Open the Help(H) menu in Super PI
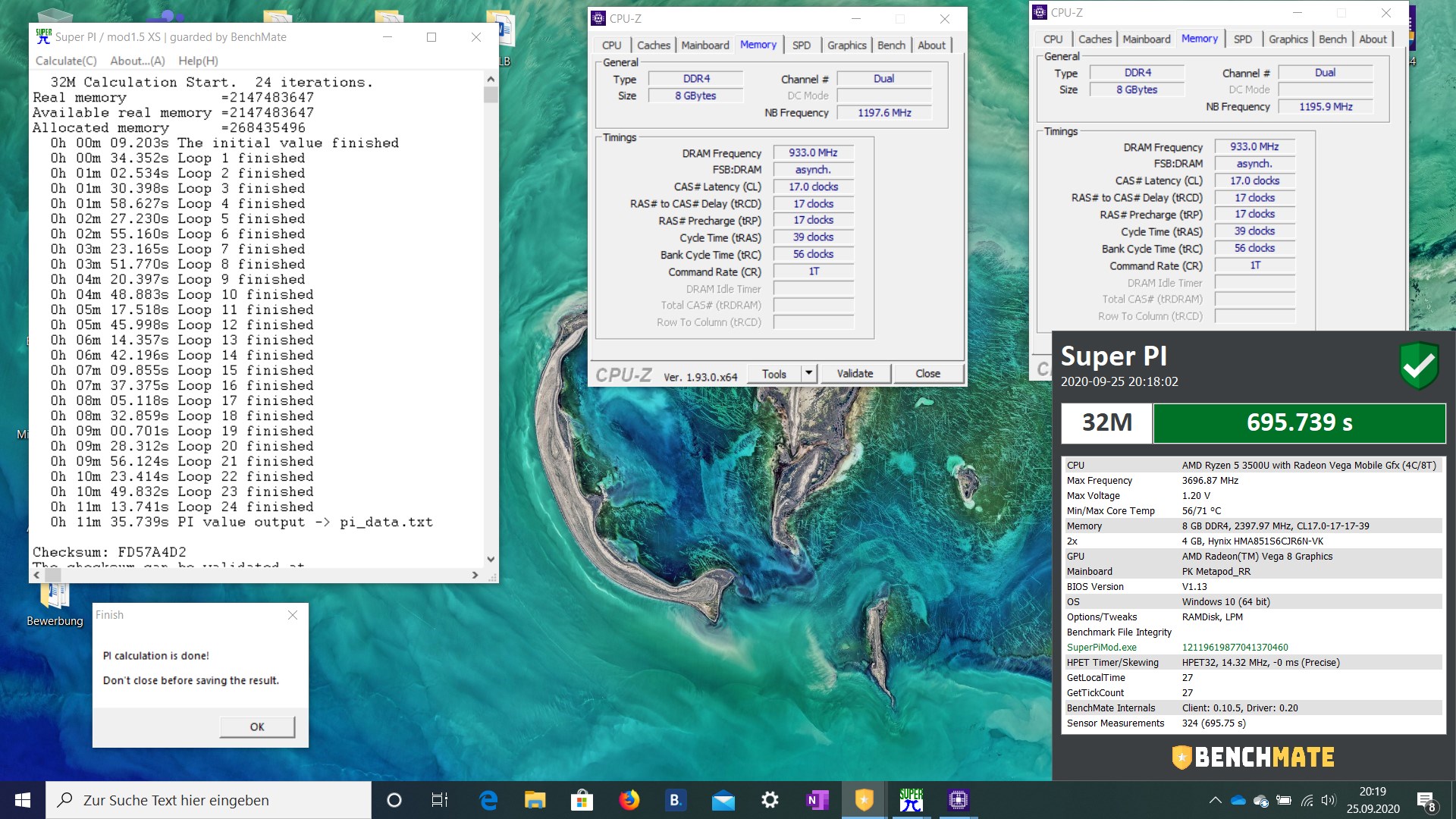Viewport: 1456px width, 819px height. coord(198,61)
